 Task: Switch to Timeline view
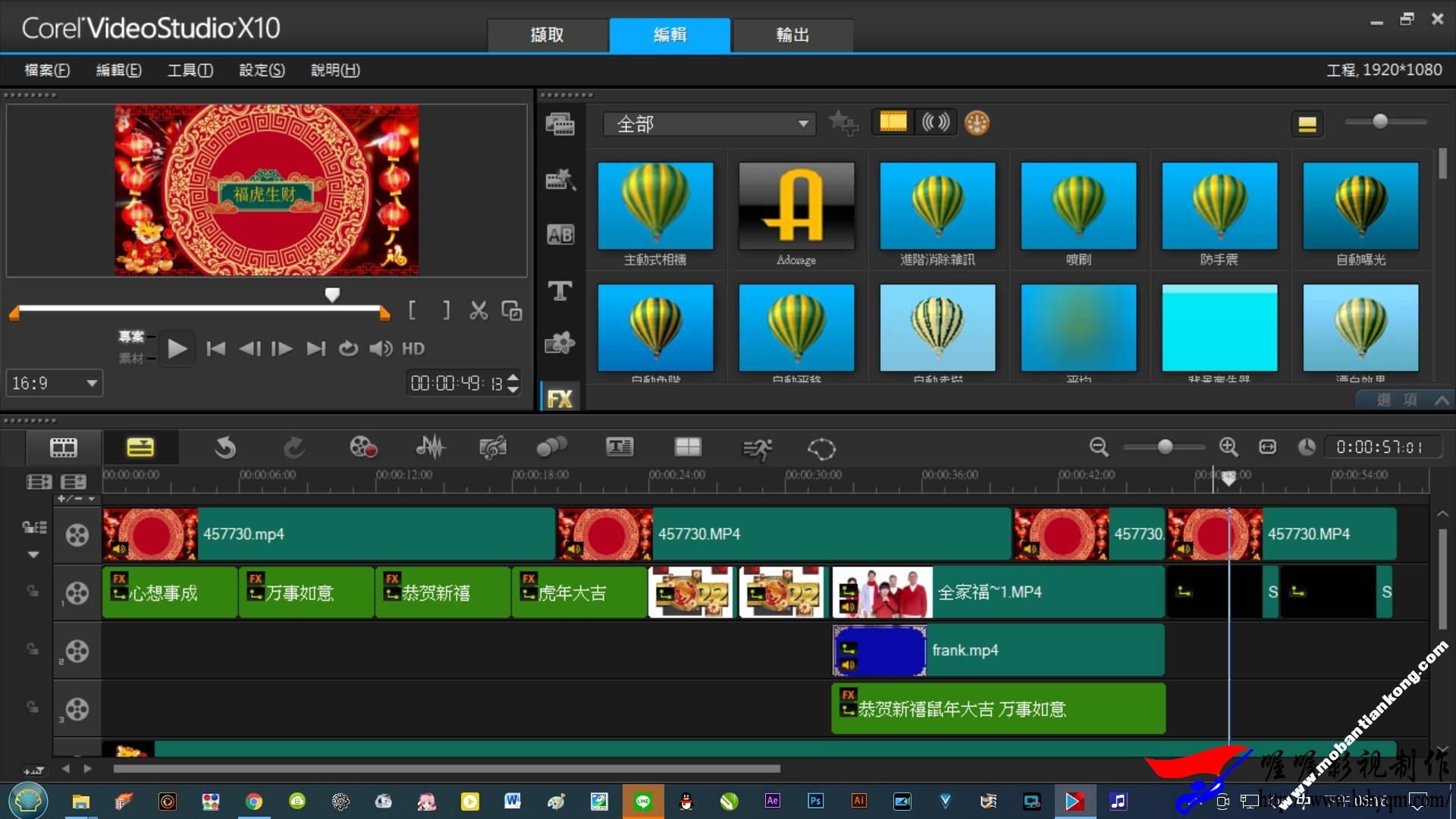140,447
